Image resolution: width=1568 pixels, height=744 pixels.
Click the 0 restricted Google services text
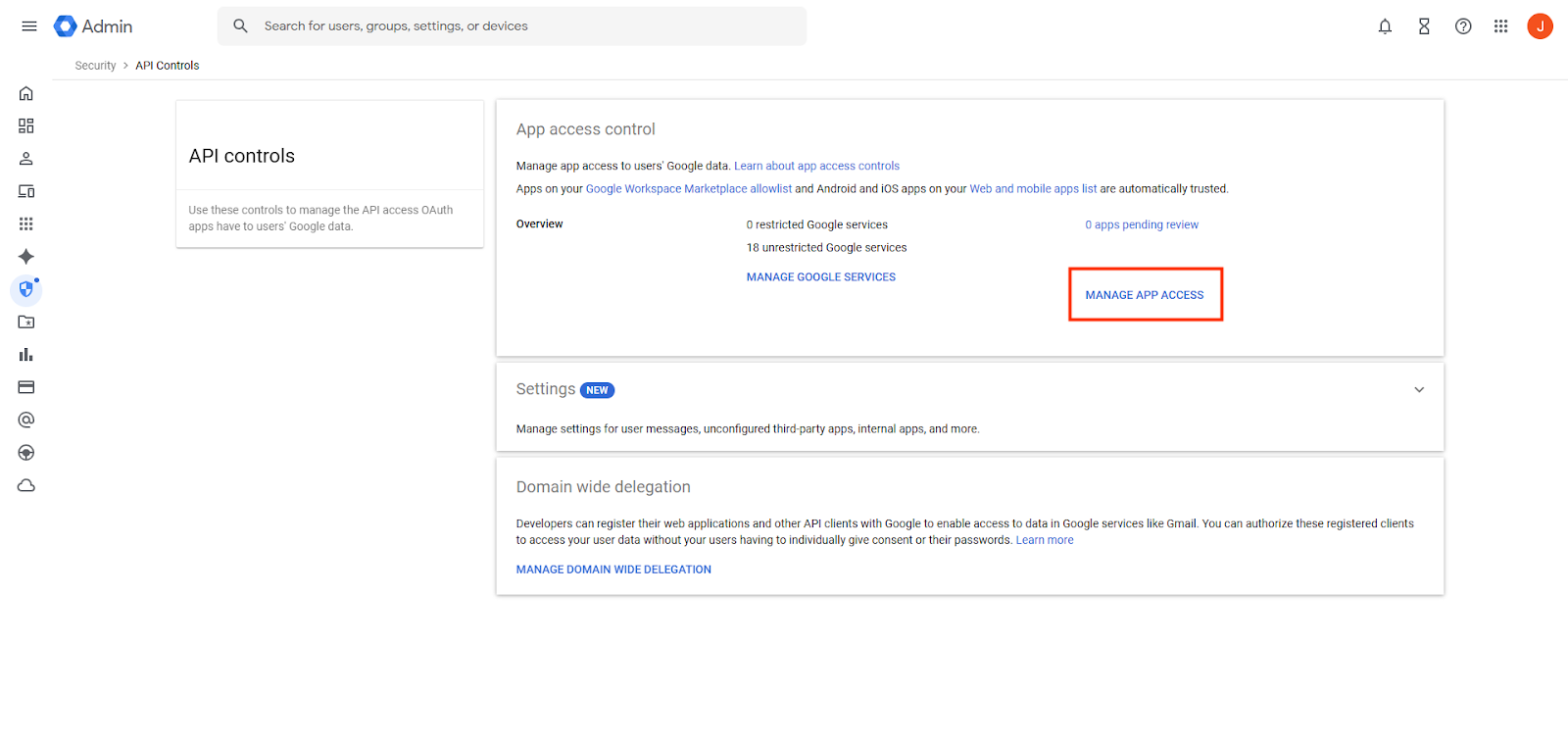(x=817, y=224)
